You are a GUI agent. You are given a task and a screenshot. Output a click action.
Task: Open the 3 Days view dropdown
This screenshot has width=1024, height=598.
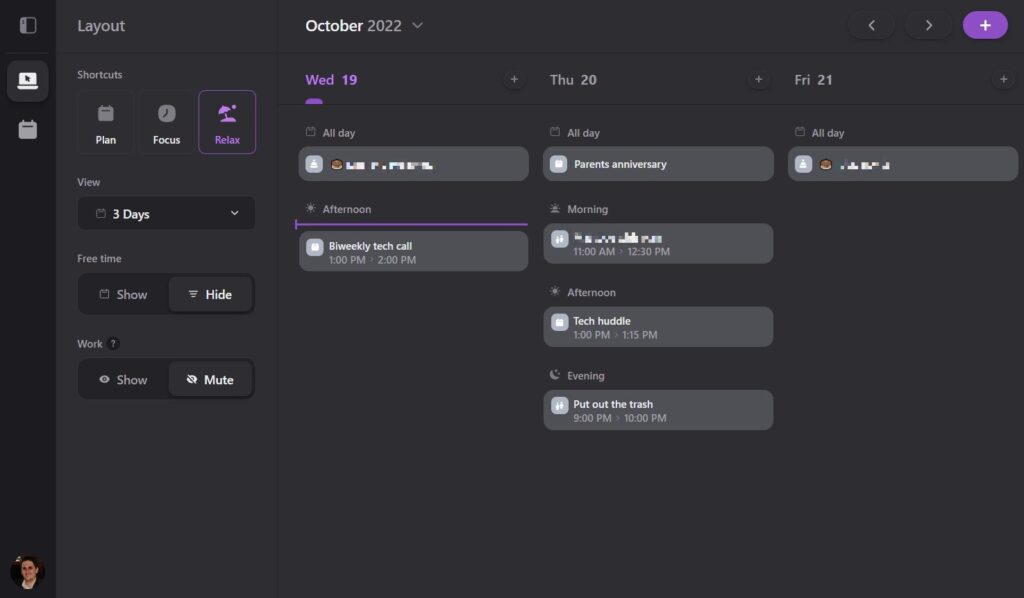166,213
